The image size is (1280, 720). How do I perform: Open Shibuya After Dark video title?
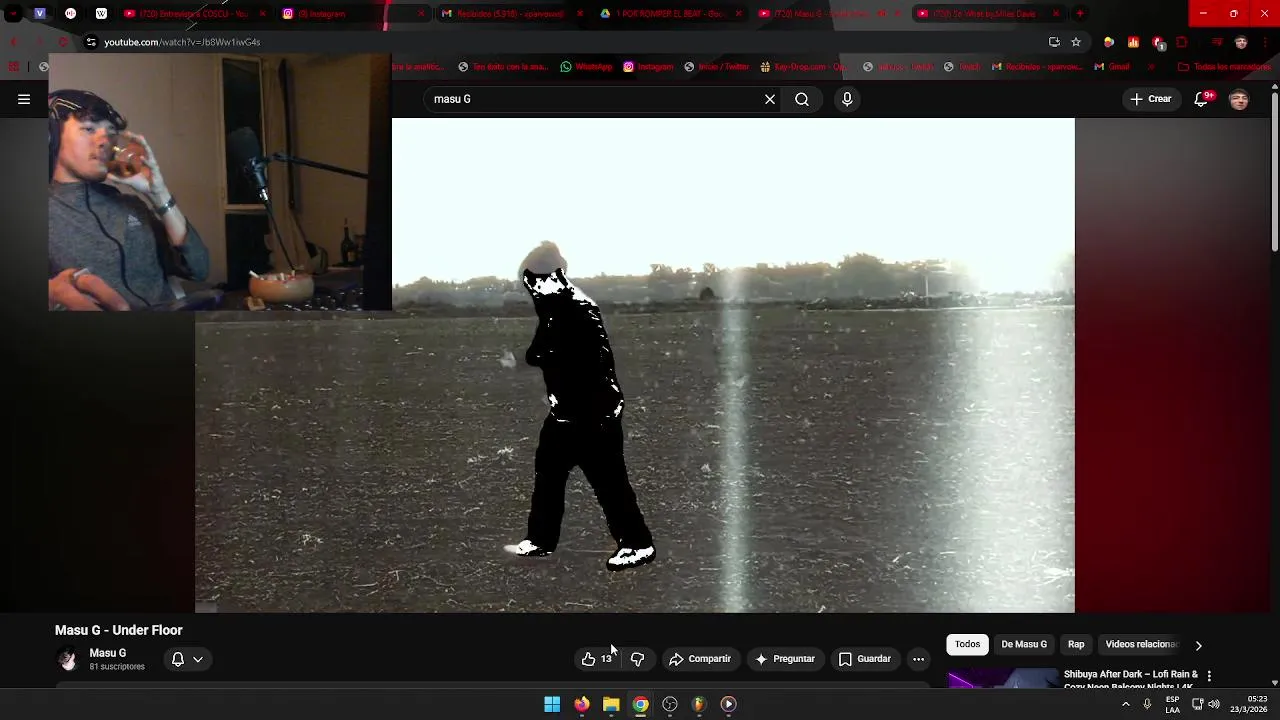(1130, 679)
